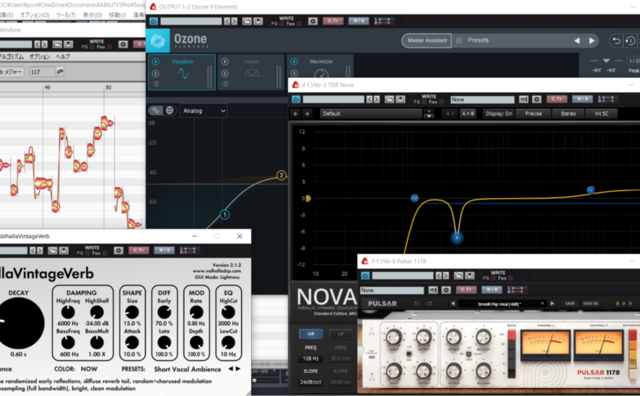Toggle the Ozone Equalizer module power
The width and height of the screenshot is (640, 396).
(156, 62)
